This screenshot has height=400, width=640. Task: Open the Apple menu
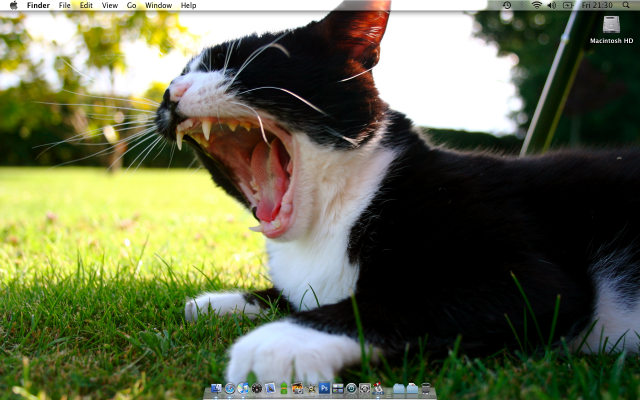tap(13, 5)
